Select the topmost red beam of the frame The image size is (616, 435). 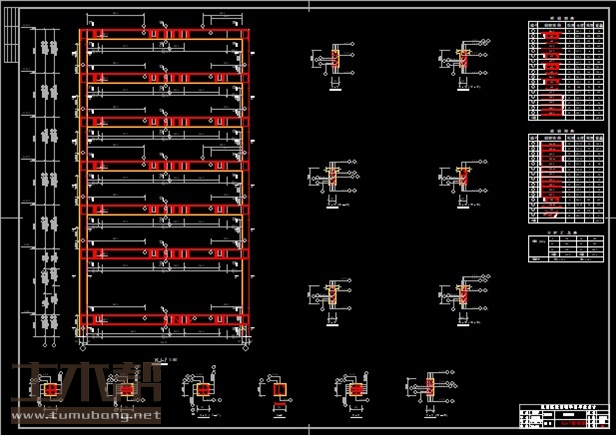click(x=164, y=36)
